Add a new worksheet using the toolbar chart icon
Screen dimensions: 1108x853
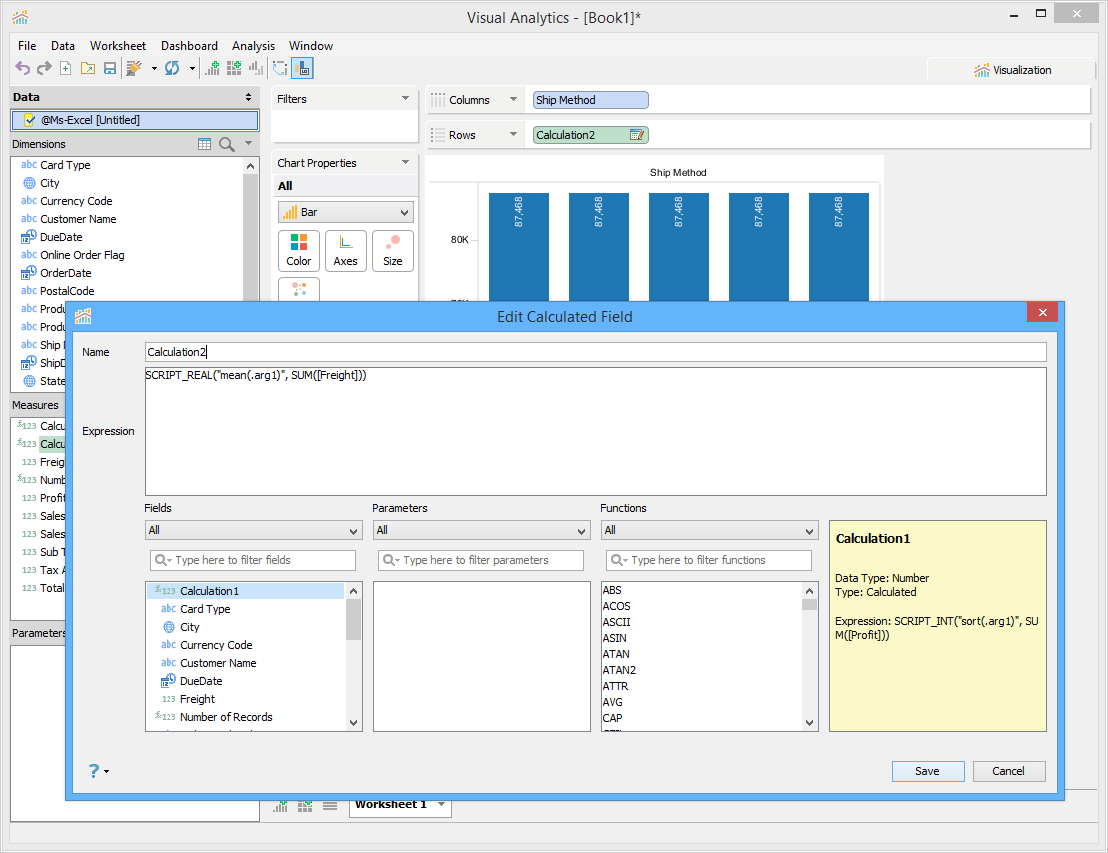212,68
